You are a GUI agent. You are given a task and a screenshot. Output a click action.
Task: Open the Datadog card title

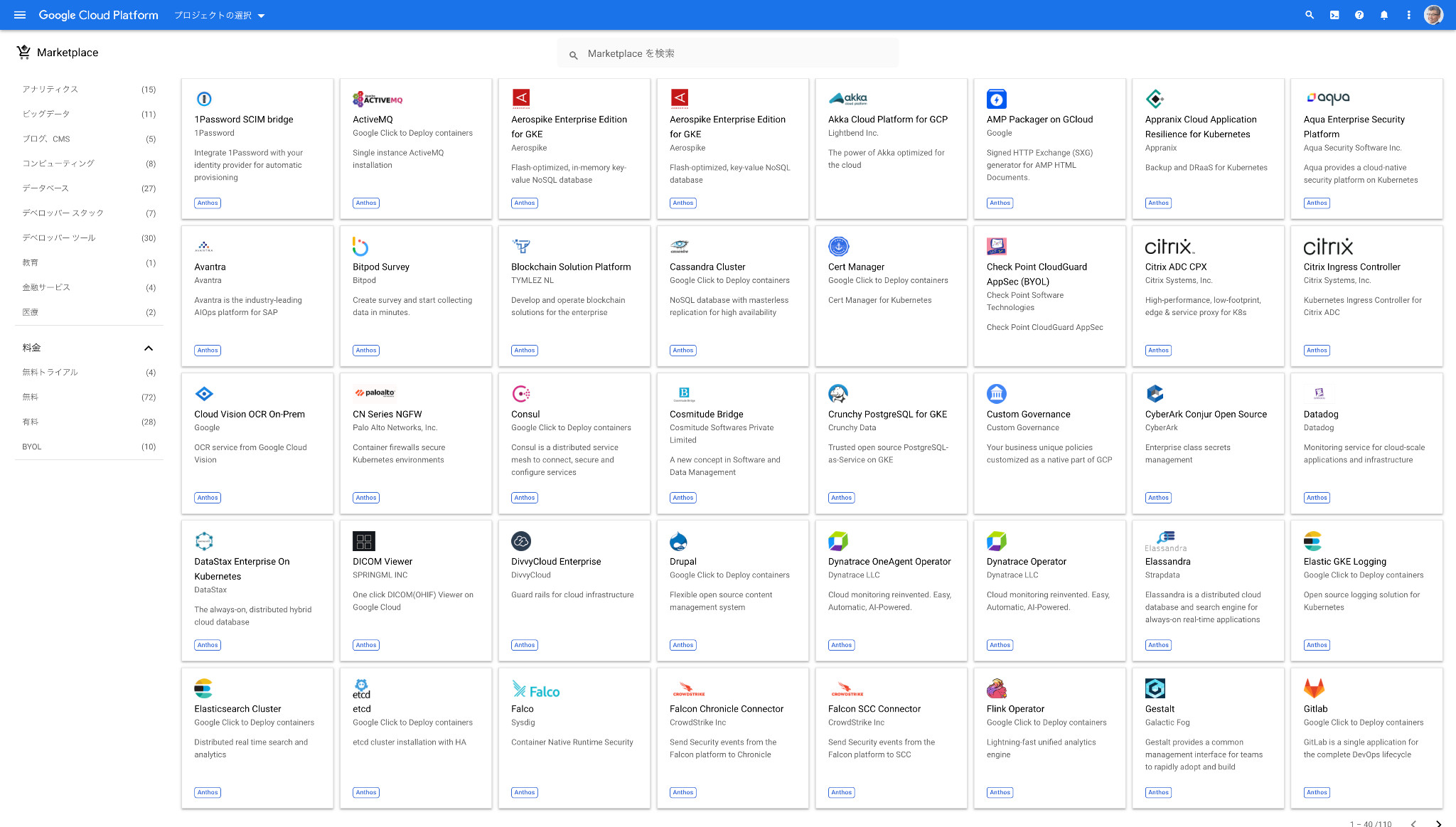(1320, 414)
